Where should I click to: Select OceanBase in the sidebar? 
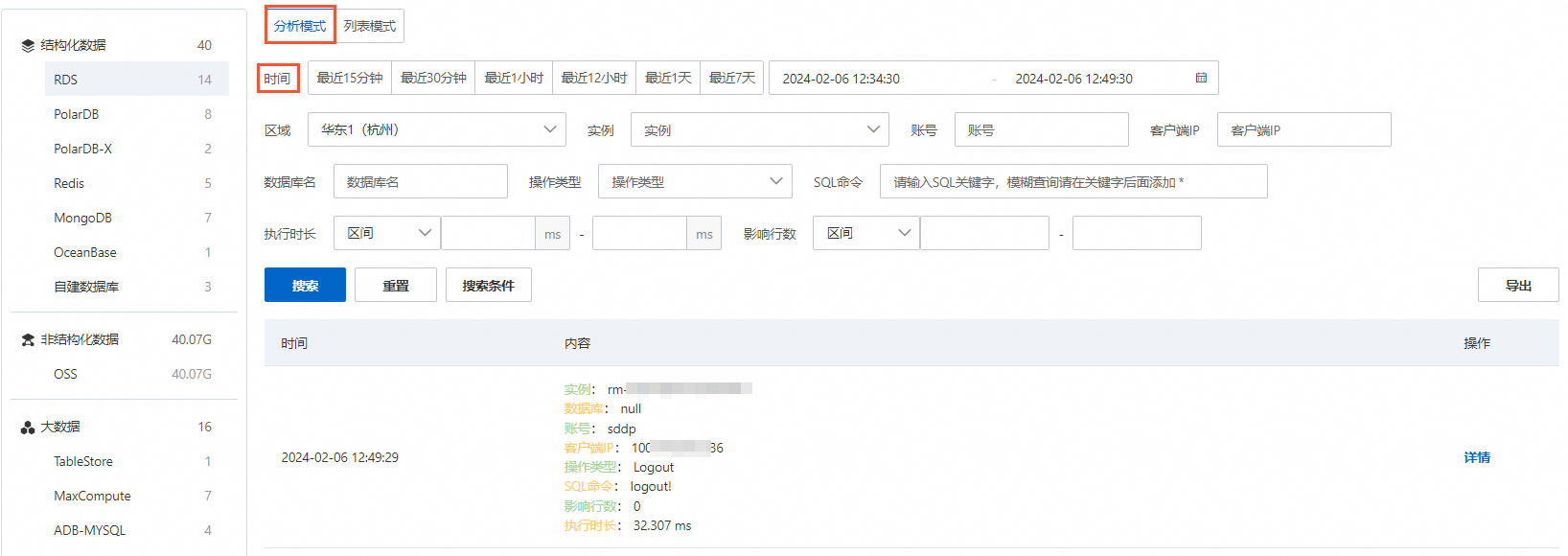tap(137, 252)
